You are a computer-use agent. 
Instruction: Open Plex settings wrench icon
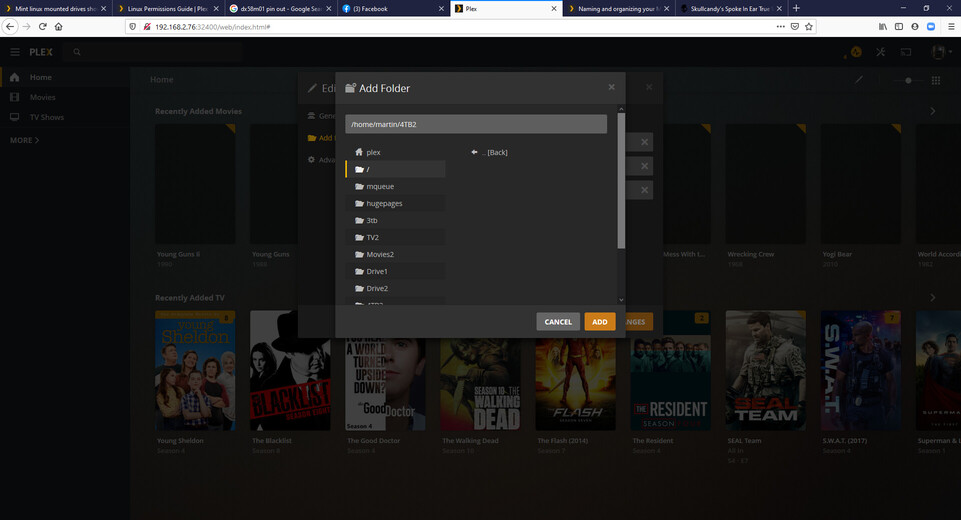tap(881, 52)
